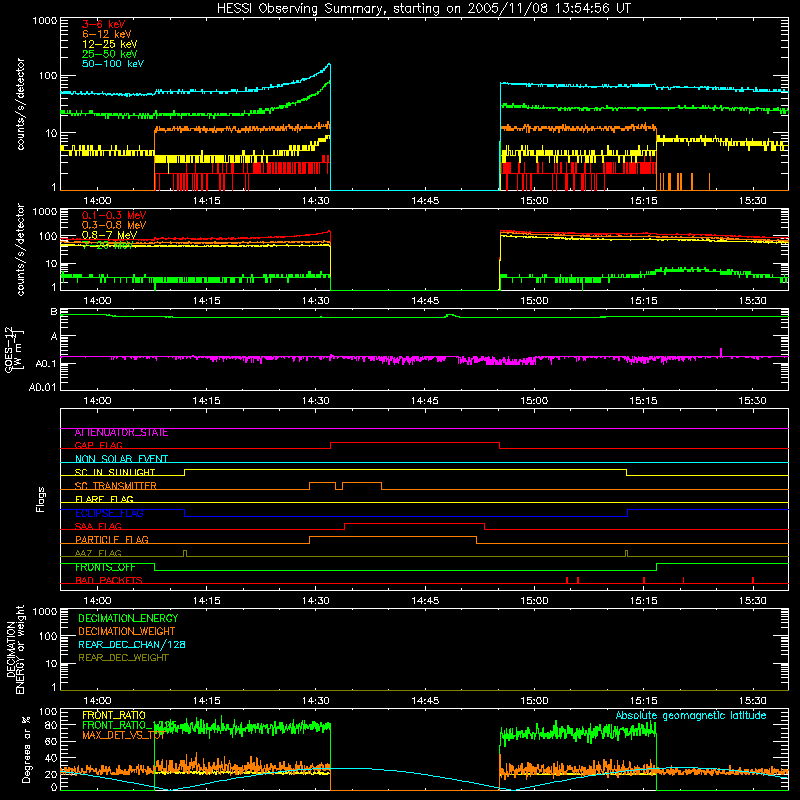Click the "HESSI Observing Summary" plot title
The image size is (800, 800).
423,8
